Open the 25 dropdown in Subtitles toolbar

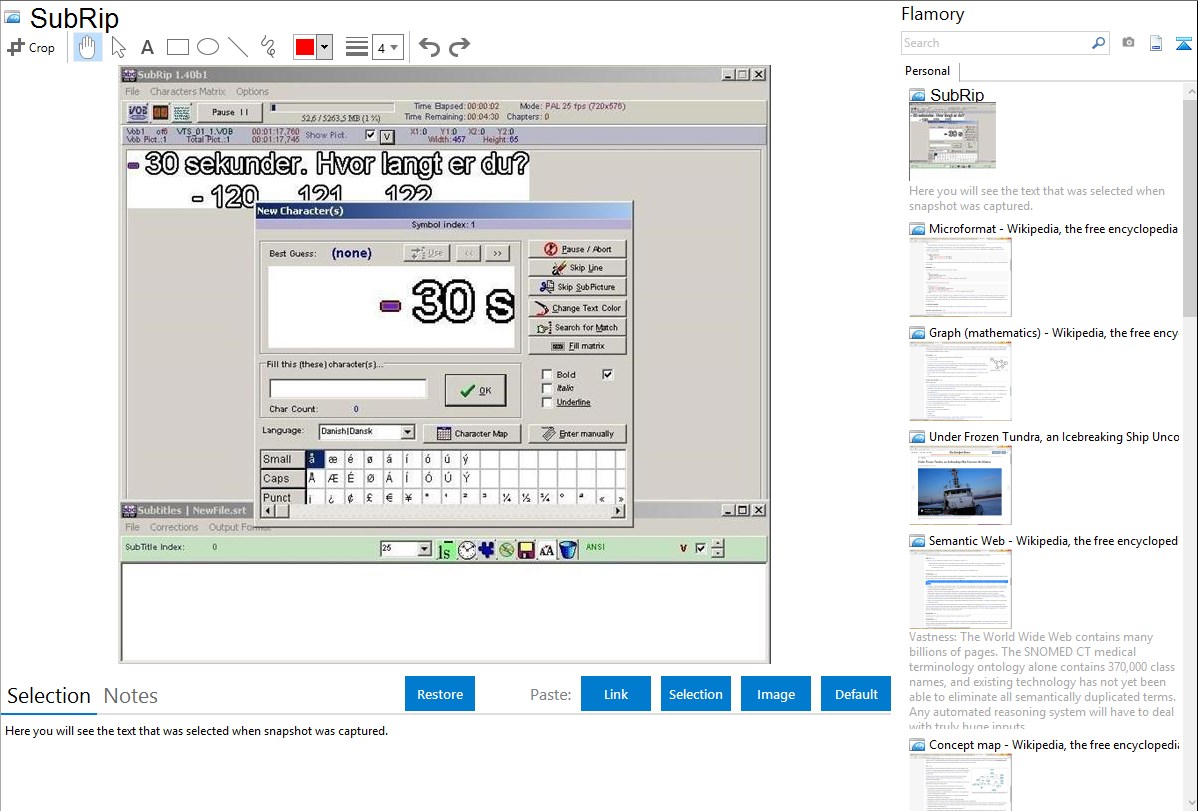tap(424, 549)
